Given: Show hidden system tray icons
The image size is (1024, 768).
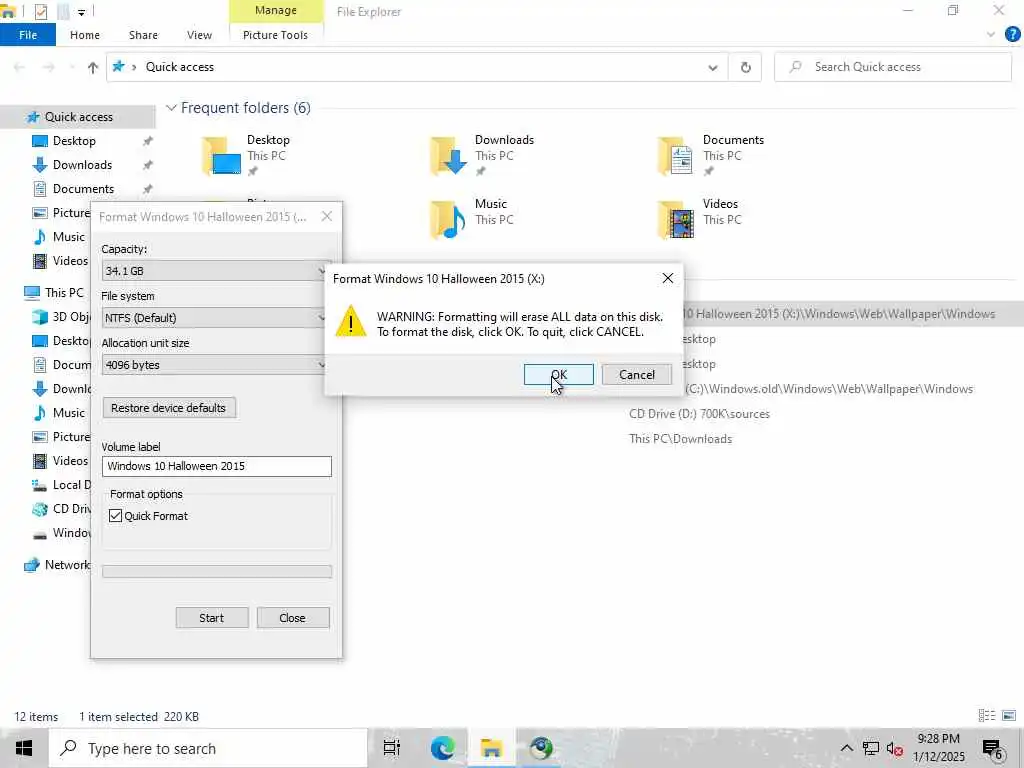Looking at the screenshot, I should [x=846, y=748].
